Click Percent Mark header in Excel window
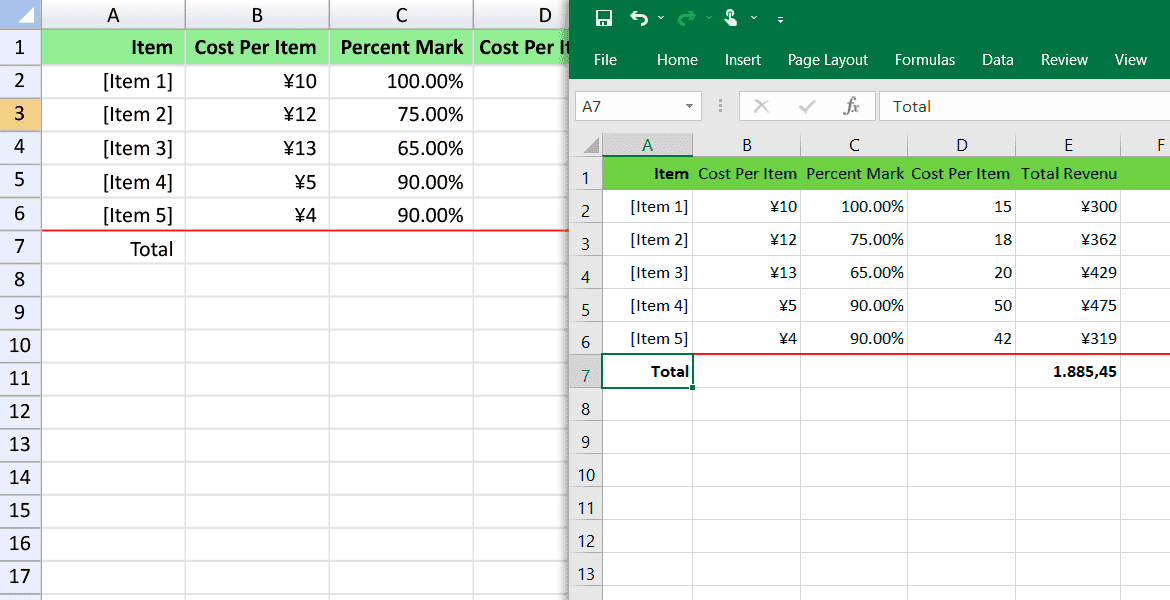The image size is (1170, 600). (854, 174)
